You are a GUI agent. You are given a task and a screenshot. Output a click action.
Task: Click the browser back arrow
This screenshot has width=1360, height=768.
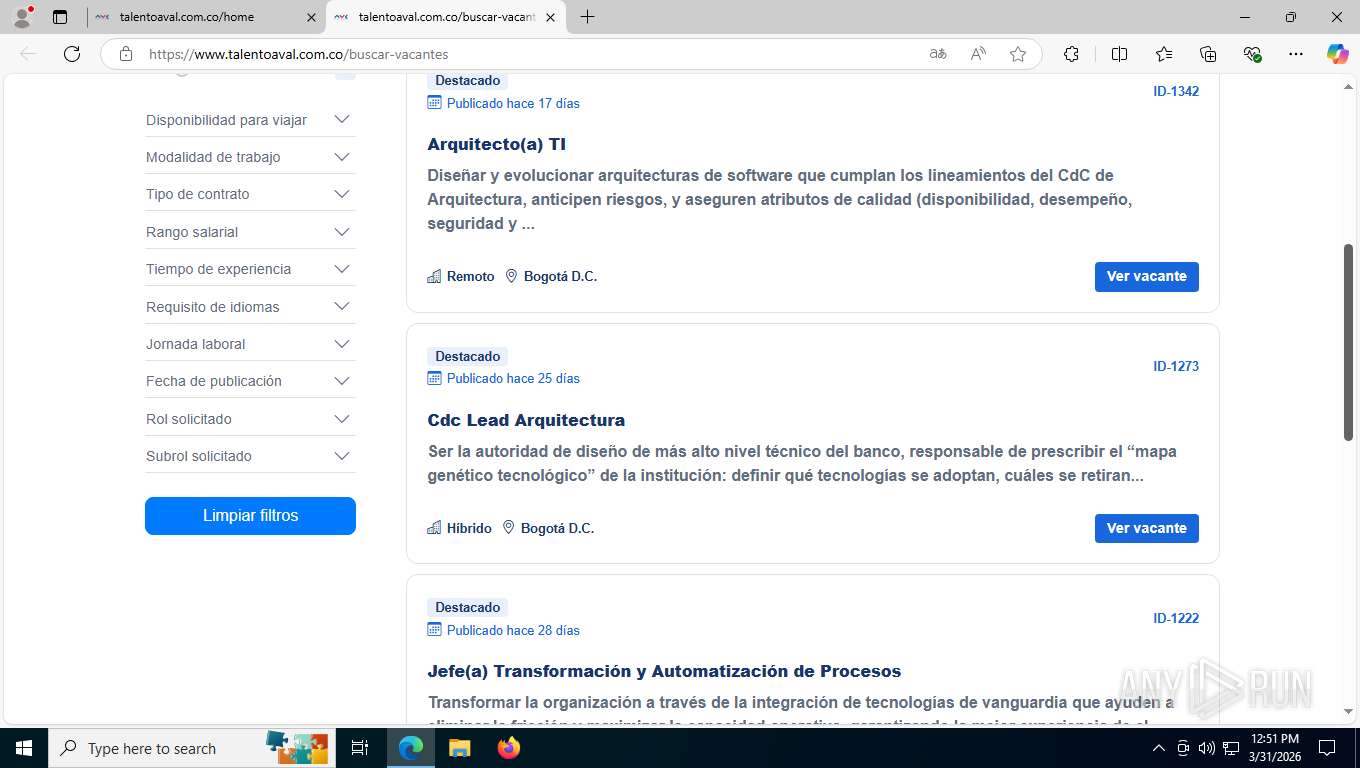pos(28,54)
